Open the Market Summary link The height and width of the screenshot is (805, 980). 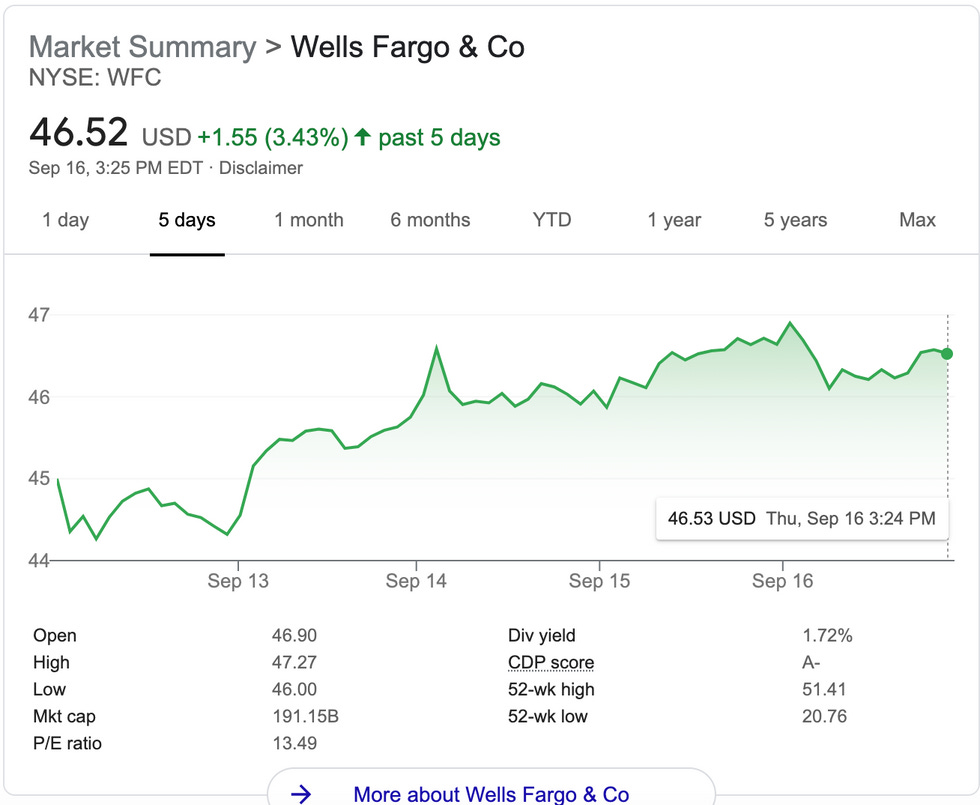coord(142,47)
